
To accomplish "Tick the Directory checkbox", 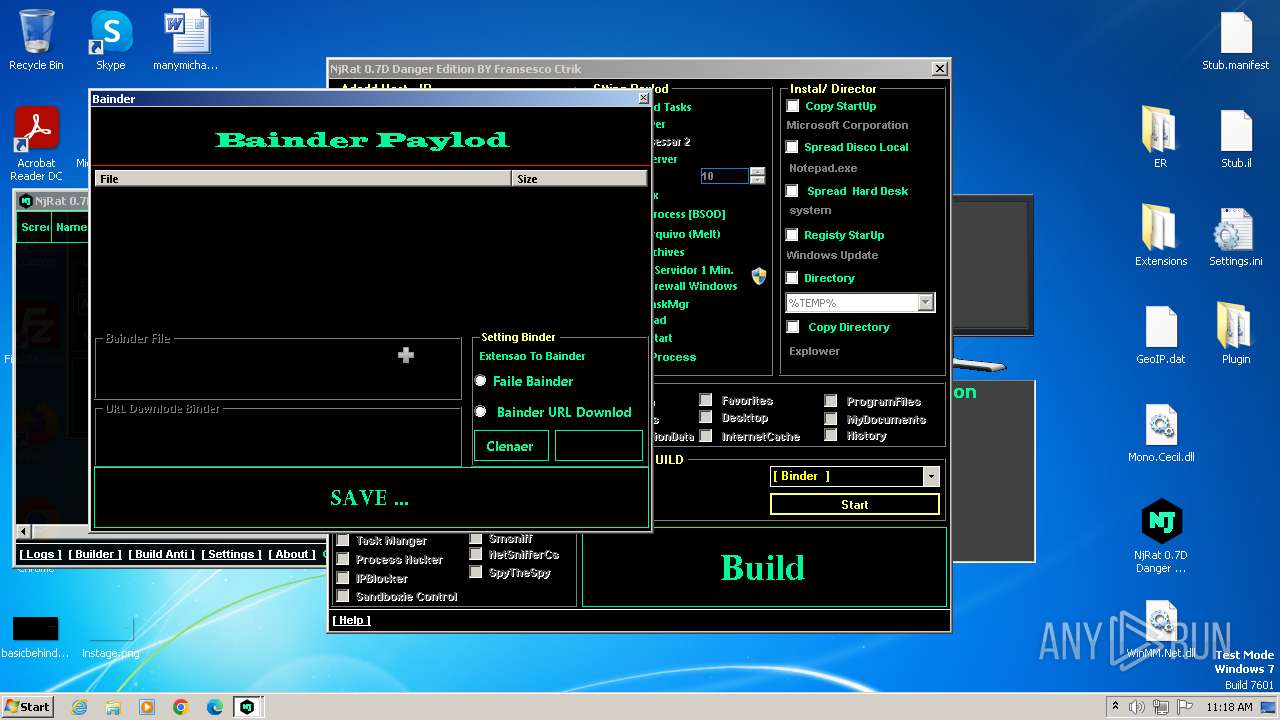I will click(x=792, y=278).
